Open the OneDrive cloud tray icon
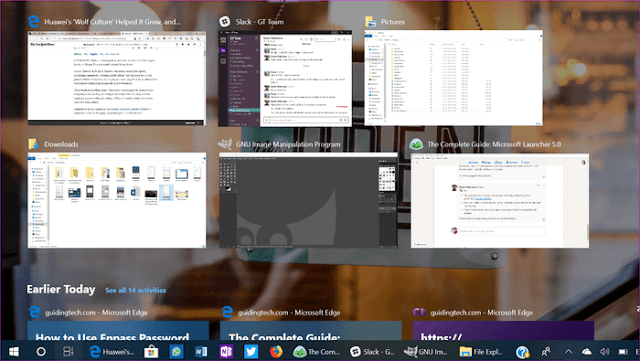The height and width of the screenshot is (361, 640). coord(586,351)
